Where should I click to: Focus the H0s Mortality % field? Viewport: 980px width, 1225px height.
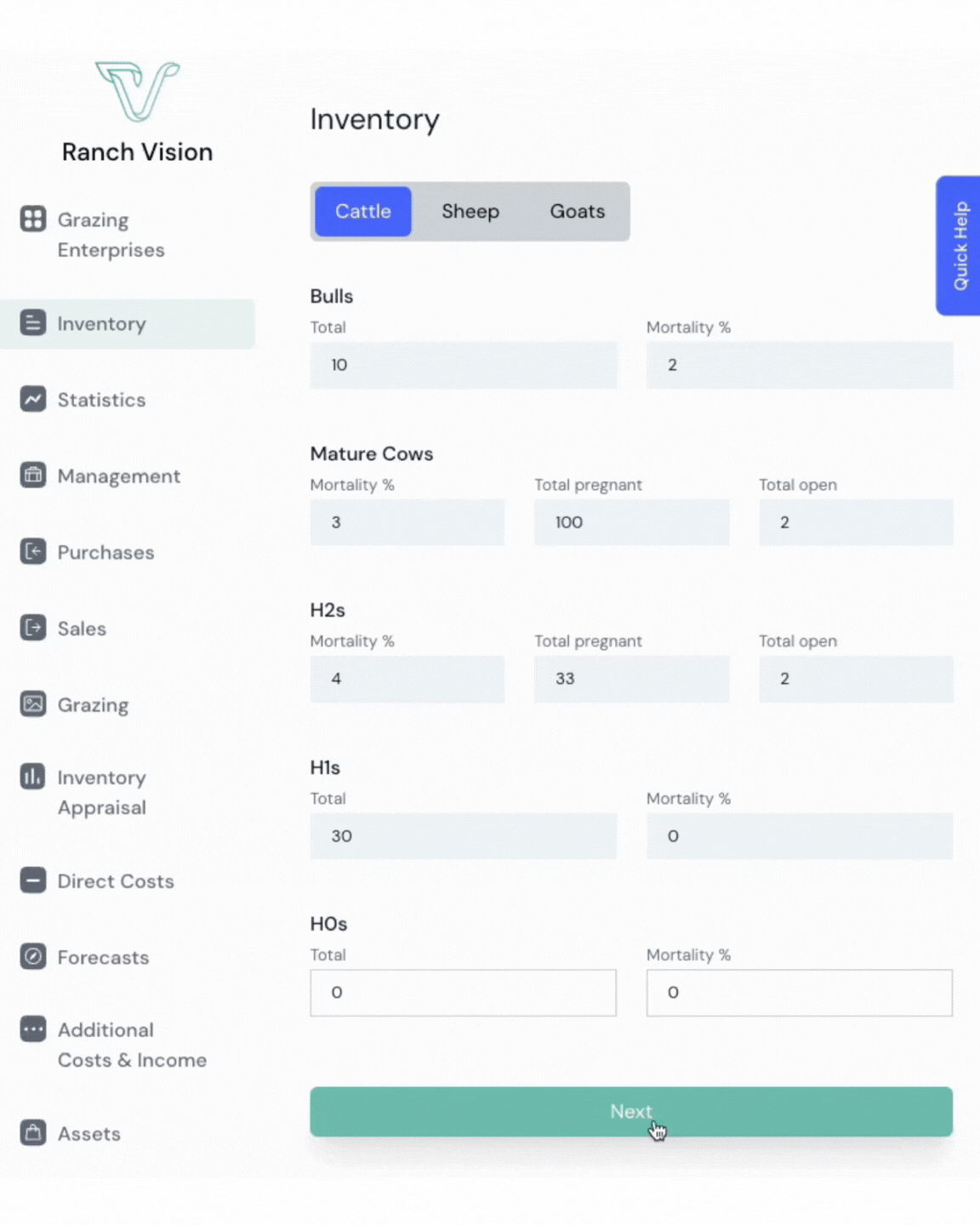(x=799, y=993)
